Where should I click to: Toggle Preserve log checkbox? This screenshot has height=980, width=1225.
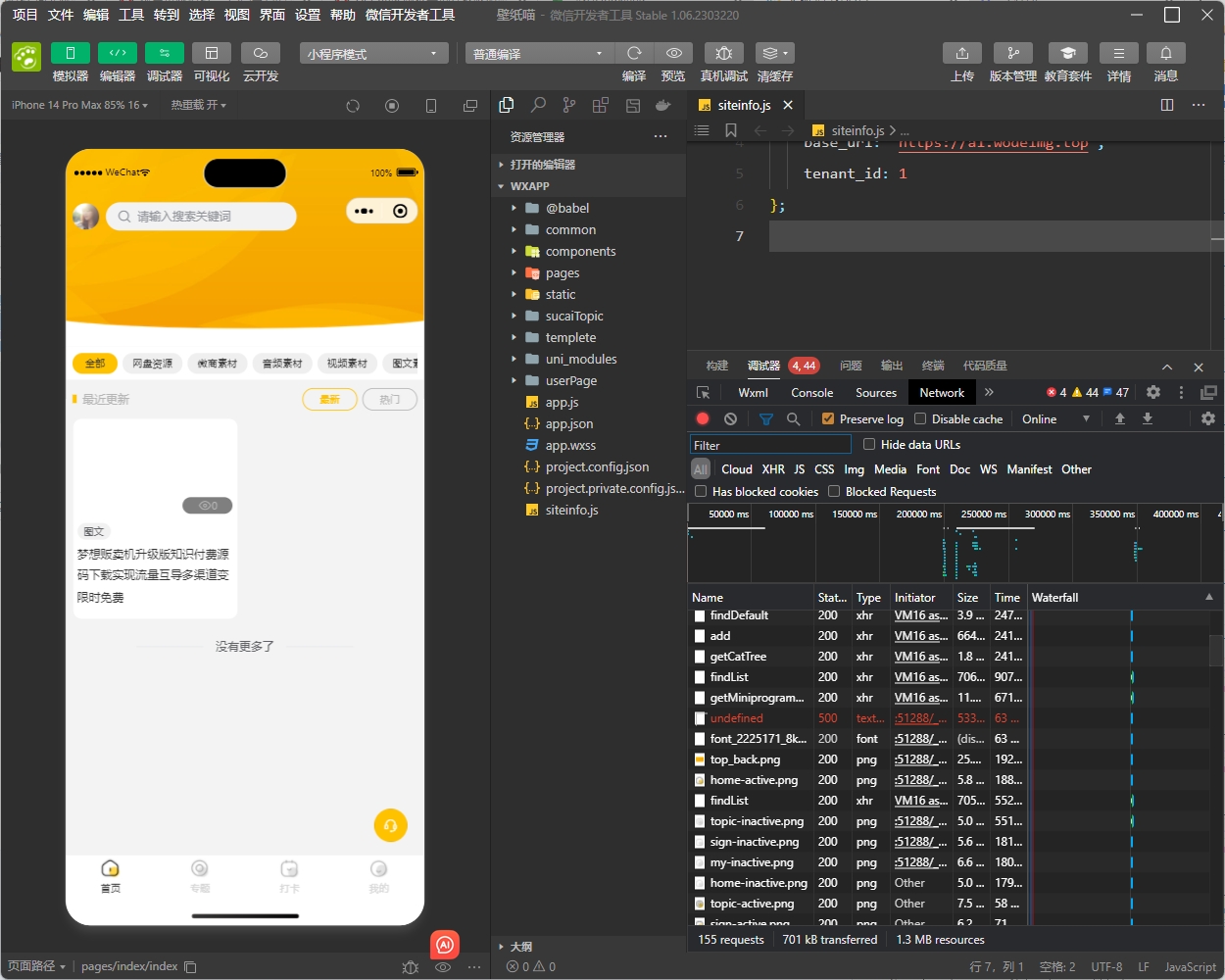[x=828, y=418]
